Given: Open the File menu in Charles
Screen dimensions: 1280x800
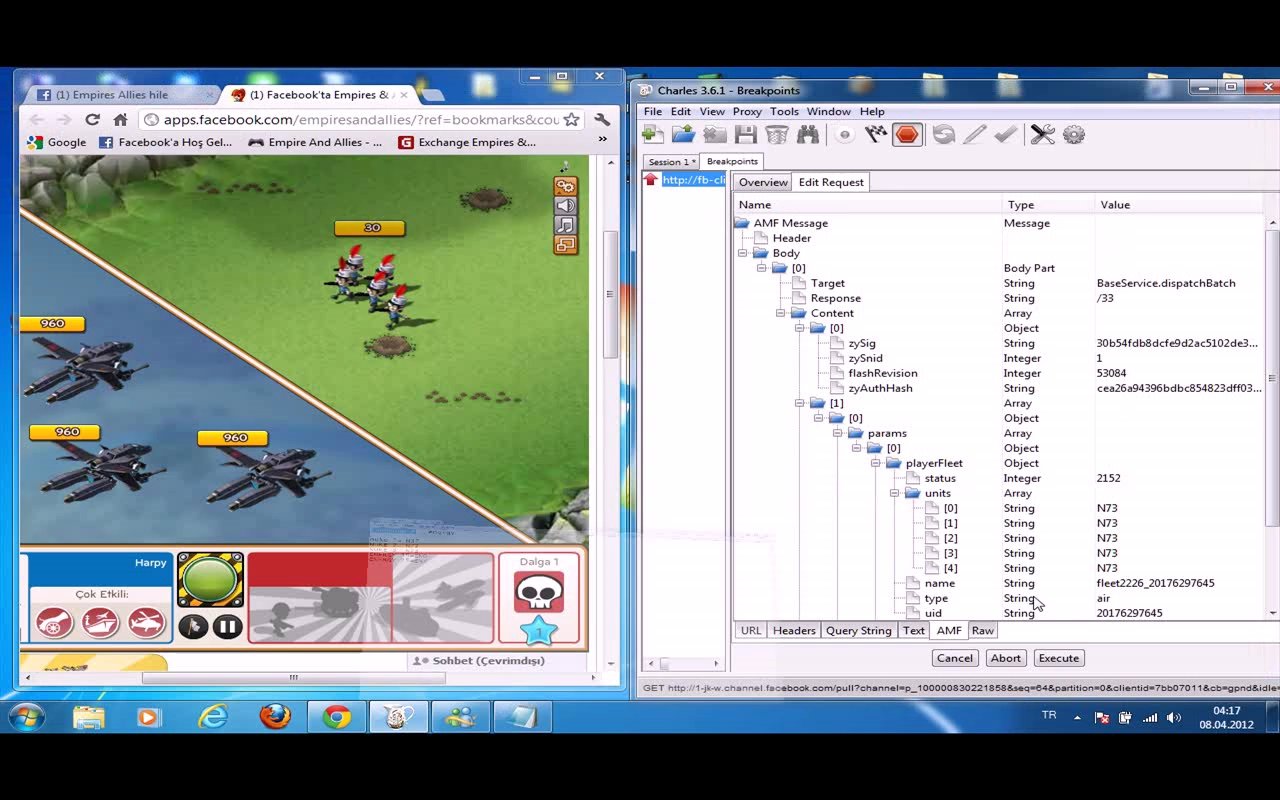Looking at the screenshot, I should click(653, 111).
